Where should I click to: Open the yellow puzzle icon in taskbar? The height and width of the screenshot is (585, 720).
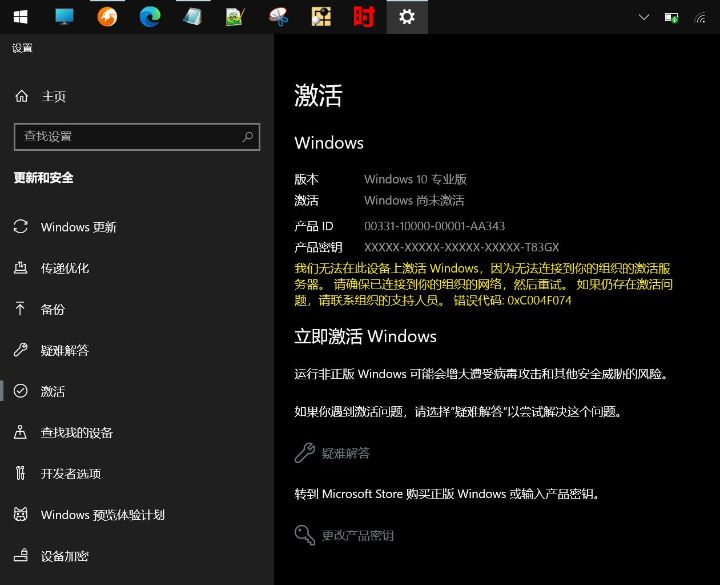point(321,17)
